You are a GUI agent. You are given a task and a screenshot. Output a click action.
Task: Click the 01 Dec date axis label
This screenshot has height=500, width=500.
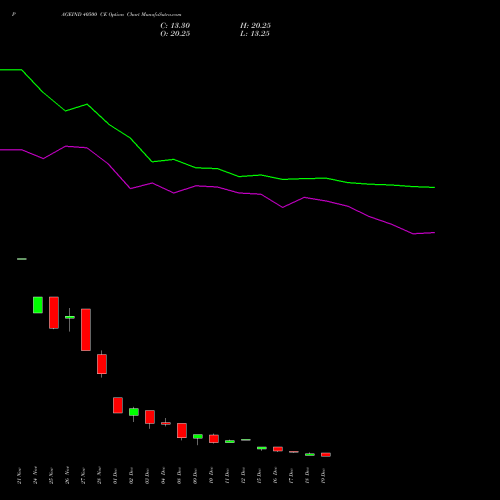pyautogui.click(x=115, y=476)
